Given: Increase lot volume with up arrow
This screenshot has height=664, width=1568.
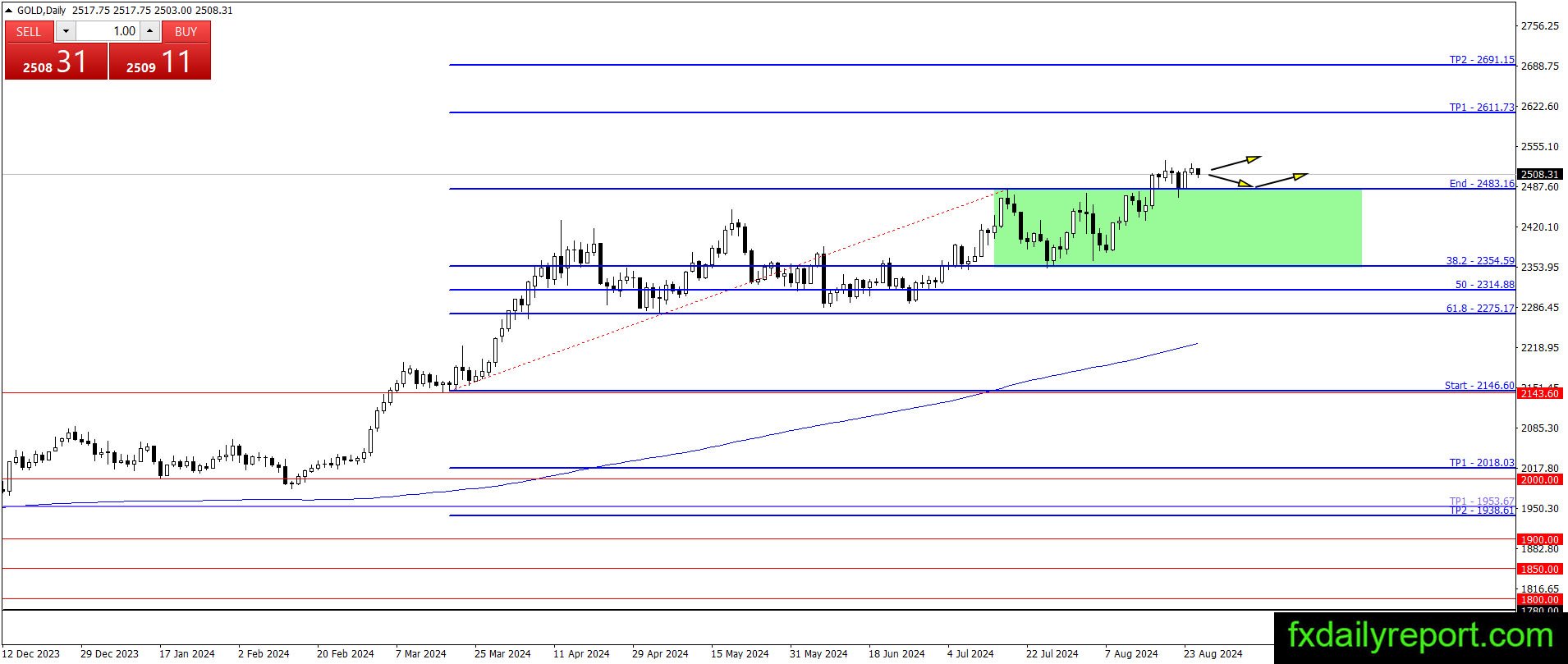Looking at the screenshot, I should pos(149,31).
